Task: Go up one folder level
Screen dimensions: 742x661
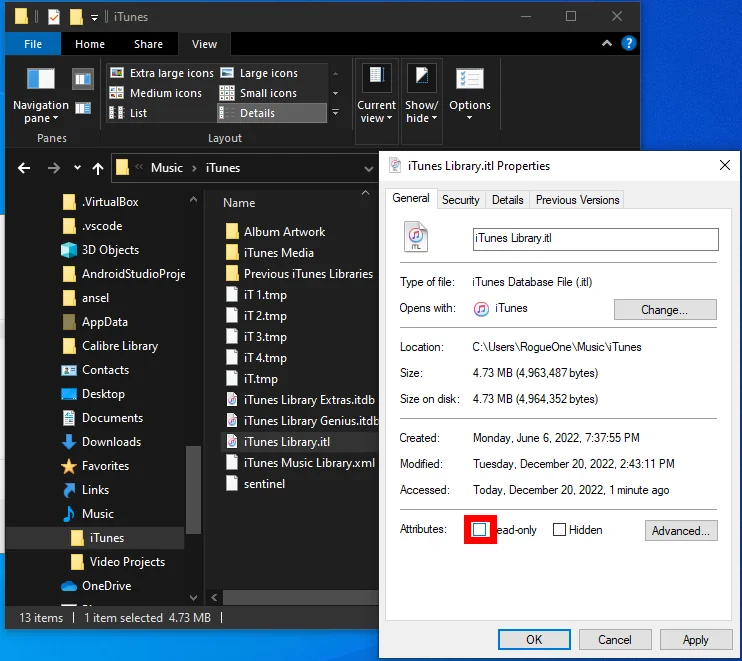Action: (98, 168)
